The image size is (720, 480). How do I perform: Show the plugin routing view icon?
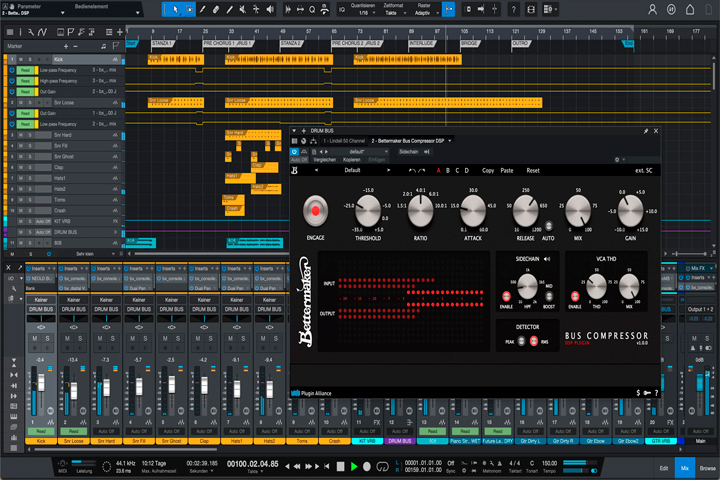[x=313, y=141]
